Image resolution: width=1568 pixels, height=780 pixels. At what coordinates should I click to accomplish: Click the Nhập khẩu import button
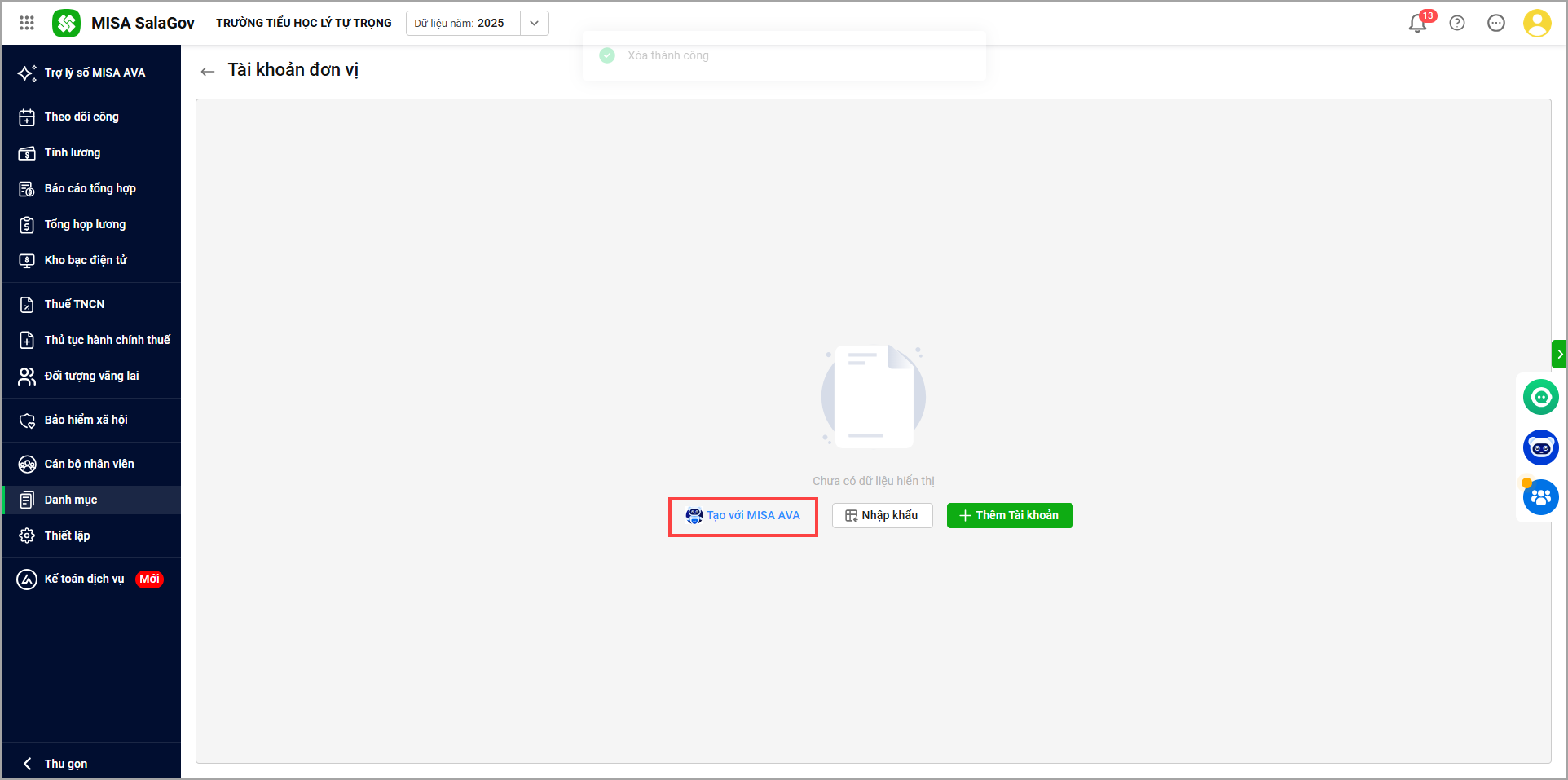(882, 515)
